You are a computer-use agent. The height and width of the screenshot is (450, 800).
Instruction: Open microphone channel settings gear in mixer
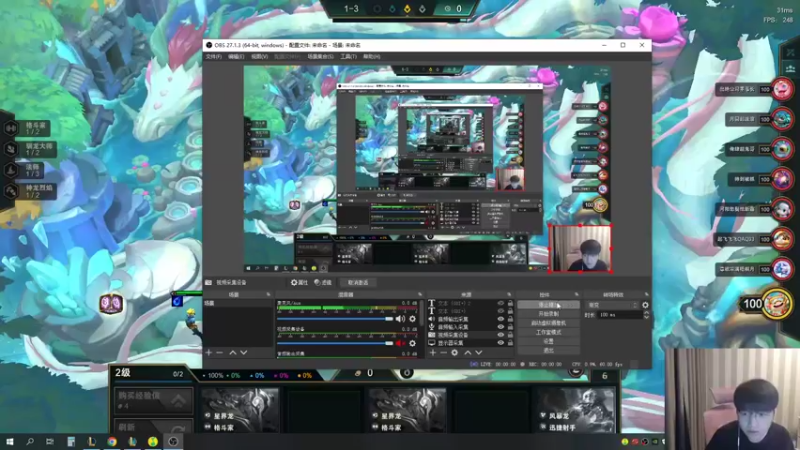(412, 319)
